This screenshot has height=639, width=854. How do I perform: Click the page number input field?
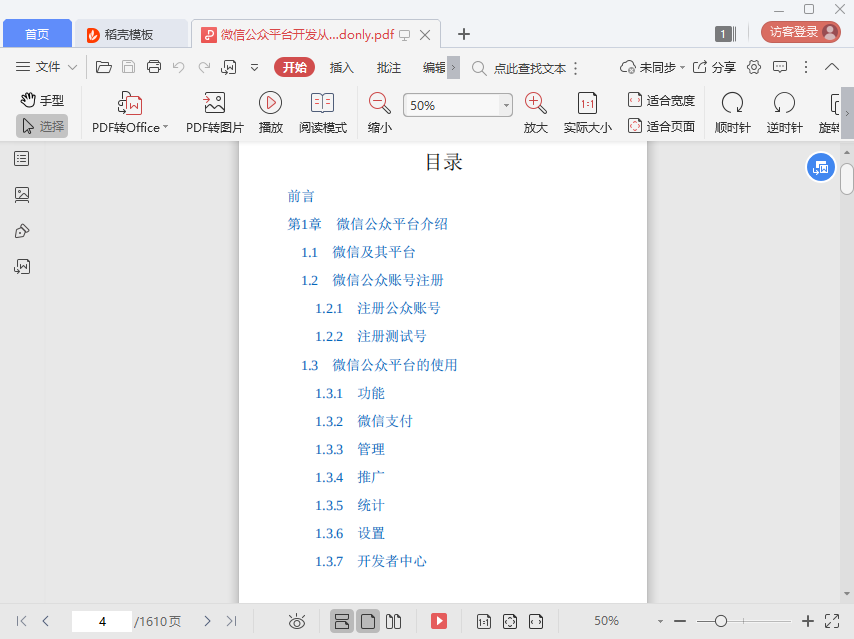[x=102, y=621]
